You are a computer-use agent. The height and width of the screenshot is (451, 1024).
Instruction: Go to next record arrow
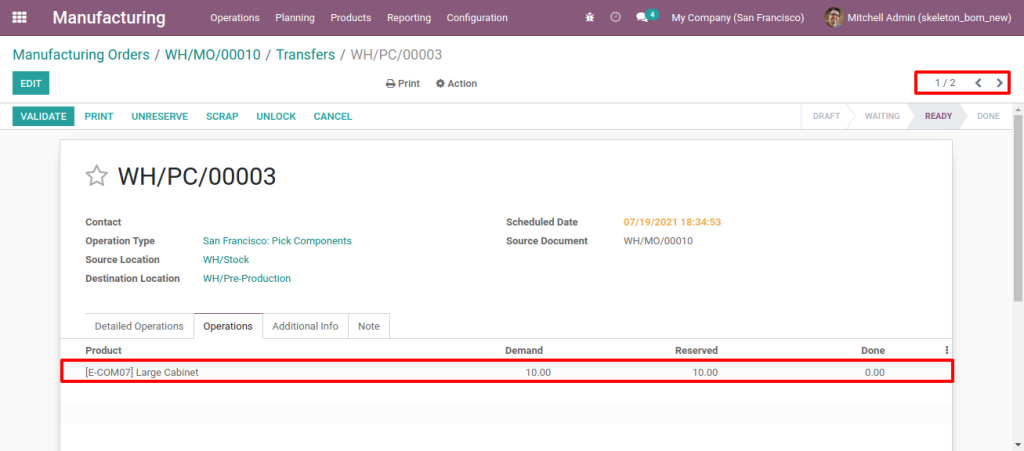pos(999,83)
